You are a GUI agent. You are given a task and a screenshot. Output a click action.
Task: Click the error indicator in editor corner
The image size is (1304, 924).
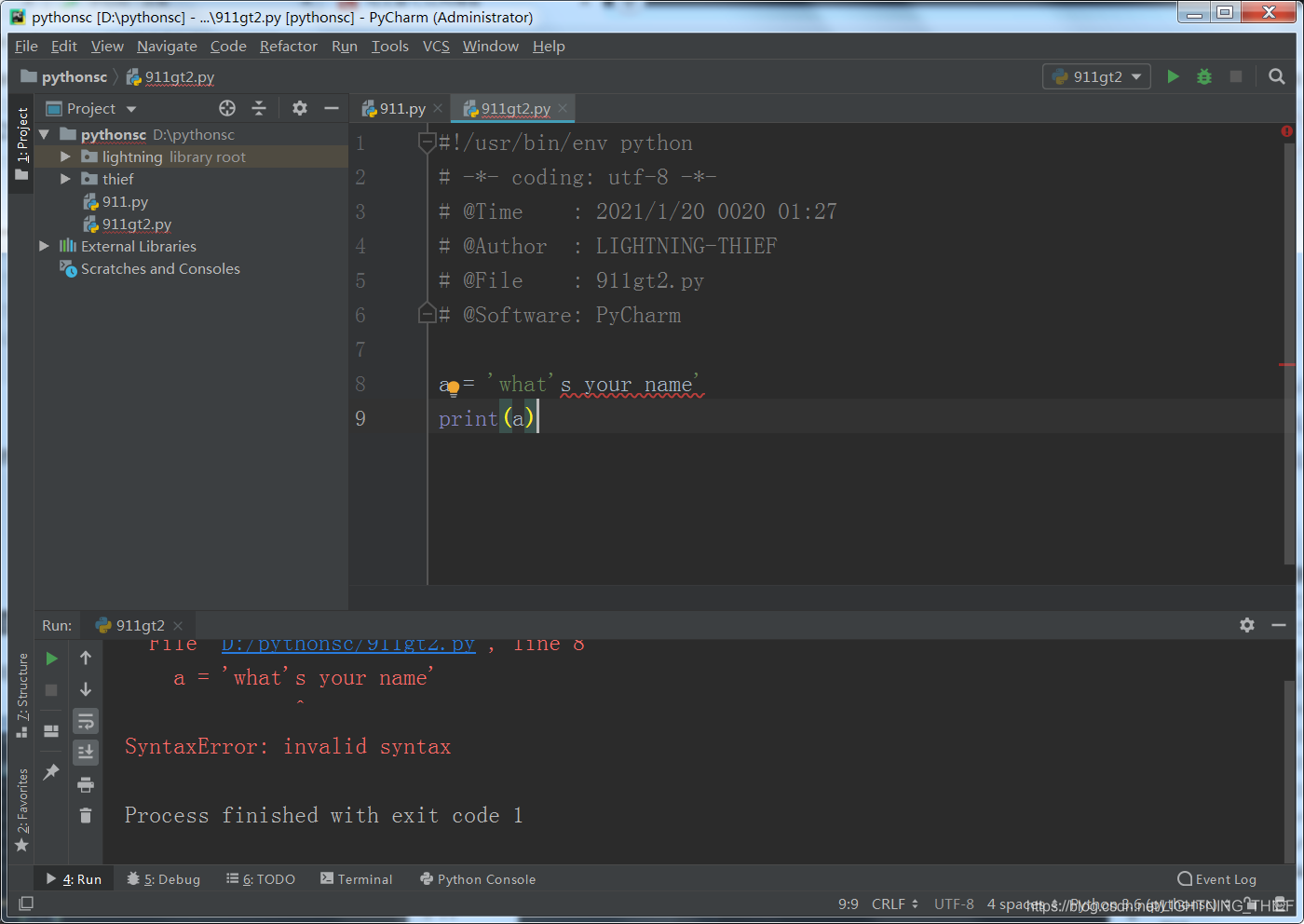click(1287, 131)
